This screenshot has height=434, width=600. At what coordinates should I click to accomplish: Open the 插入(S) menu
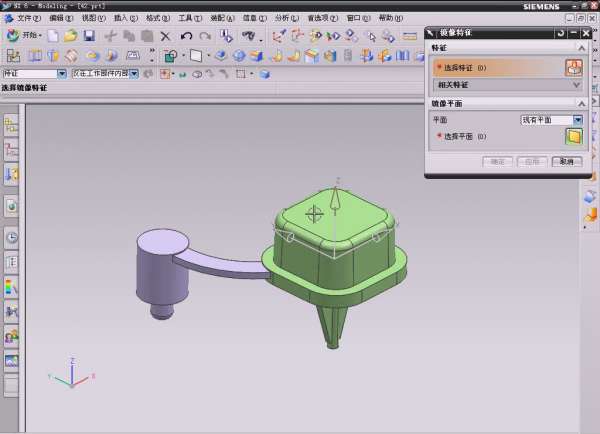(126, 17)
